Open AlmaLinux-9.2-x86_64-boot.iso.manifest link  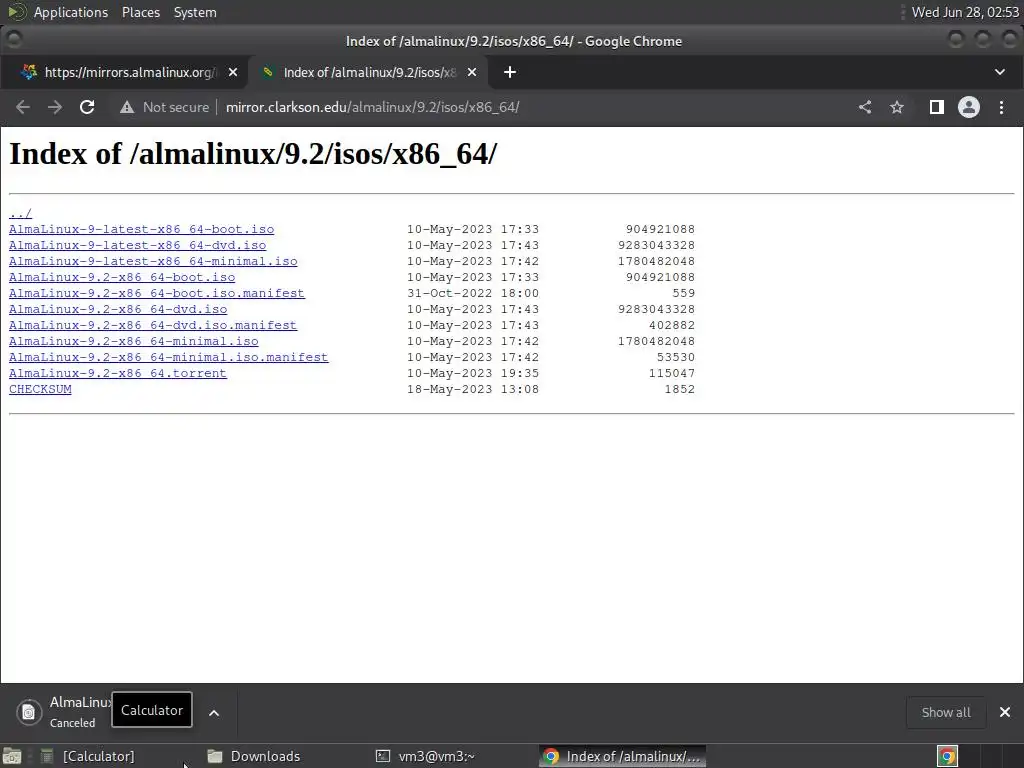[157, 293]
